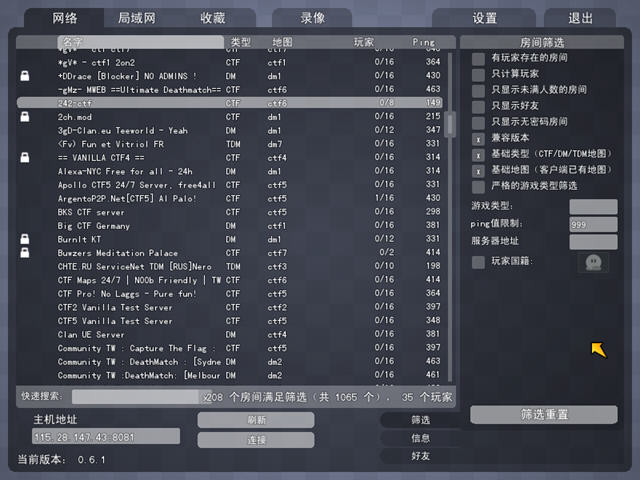Image resolution: width=640 pixels, height=480 pixels.
Task: Select the 筛选 bottom tab
Action: coord(420,420)
